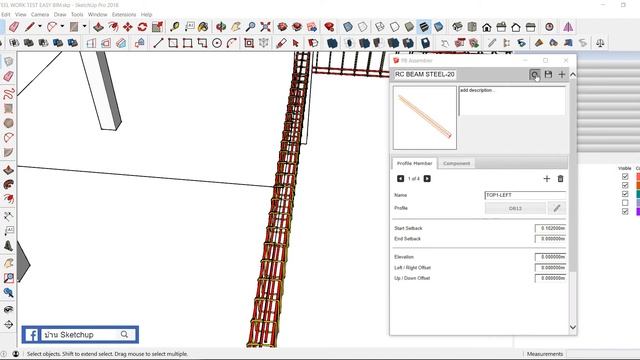Click the pencil edit profile button
640x360 pixels.
tap(557, 208)
